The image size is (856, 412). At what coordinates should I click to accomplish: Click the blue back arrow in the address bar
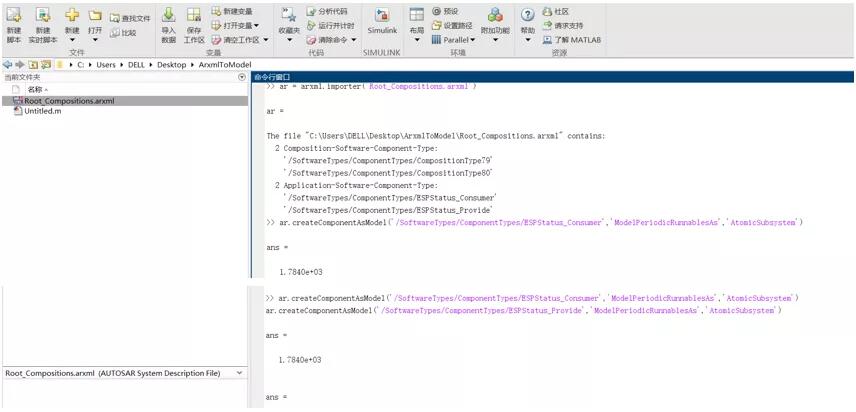[x=8, y=64]
